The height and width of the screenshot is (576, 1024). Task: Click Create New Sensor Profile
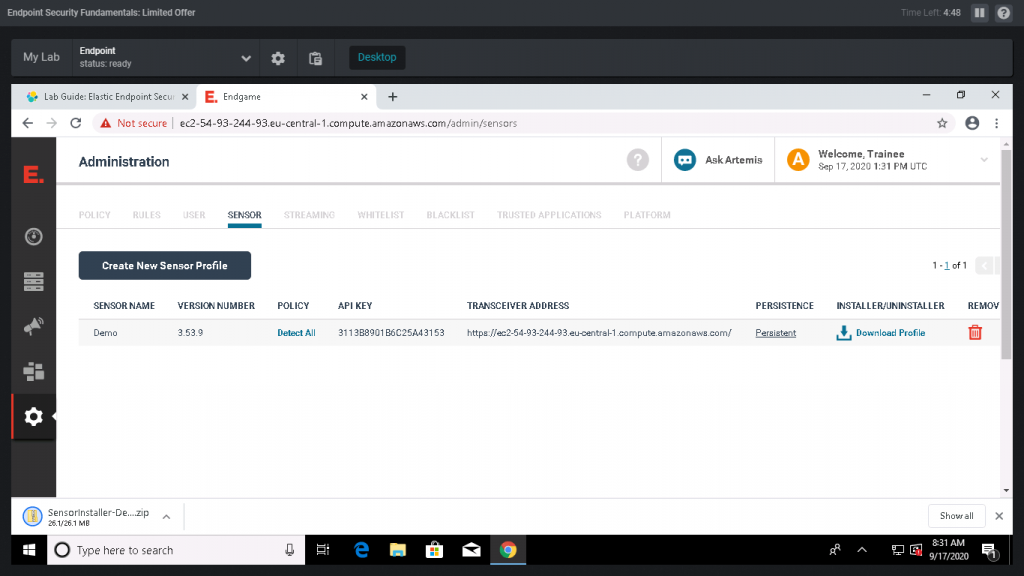tap(165, 266)
